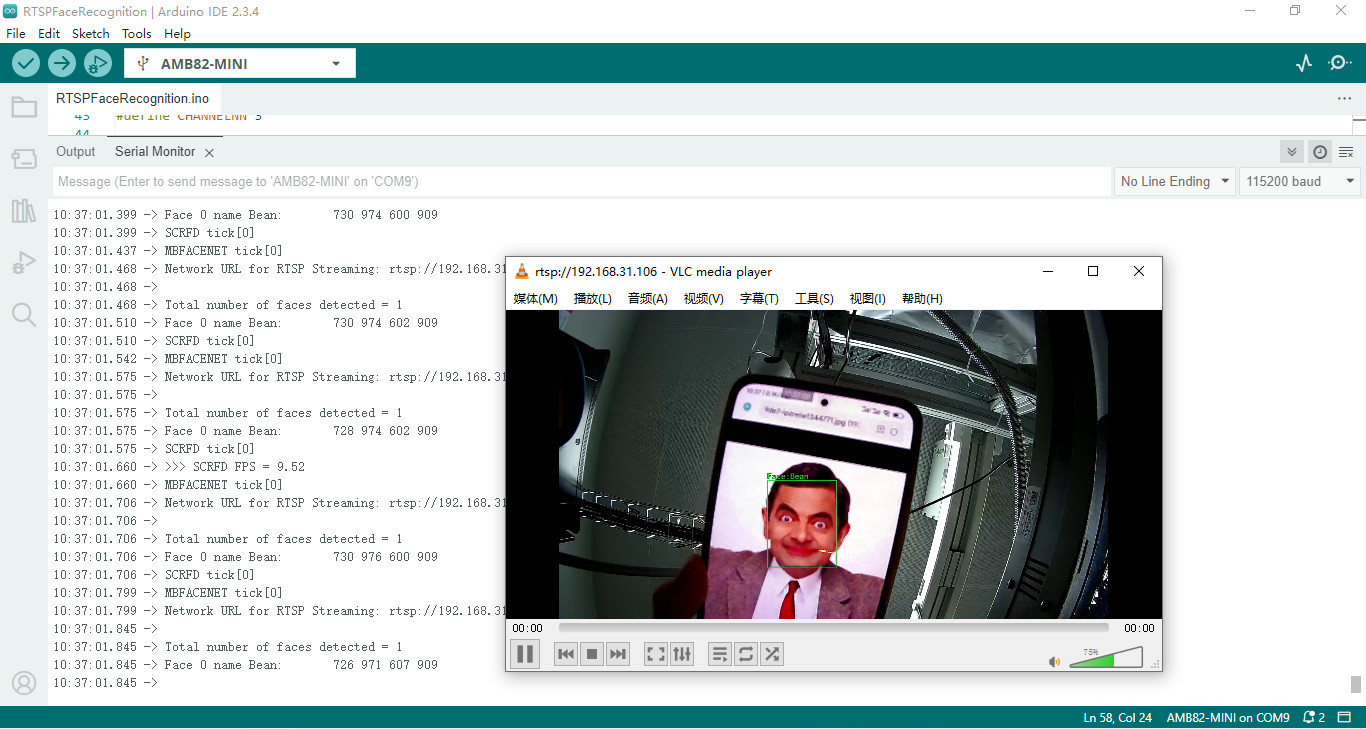This screenshot has width=1366, height=729.
Task: Open Serial Monitor magnifier icon in the toolbar
Action: coord(1340,63)
